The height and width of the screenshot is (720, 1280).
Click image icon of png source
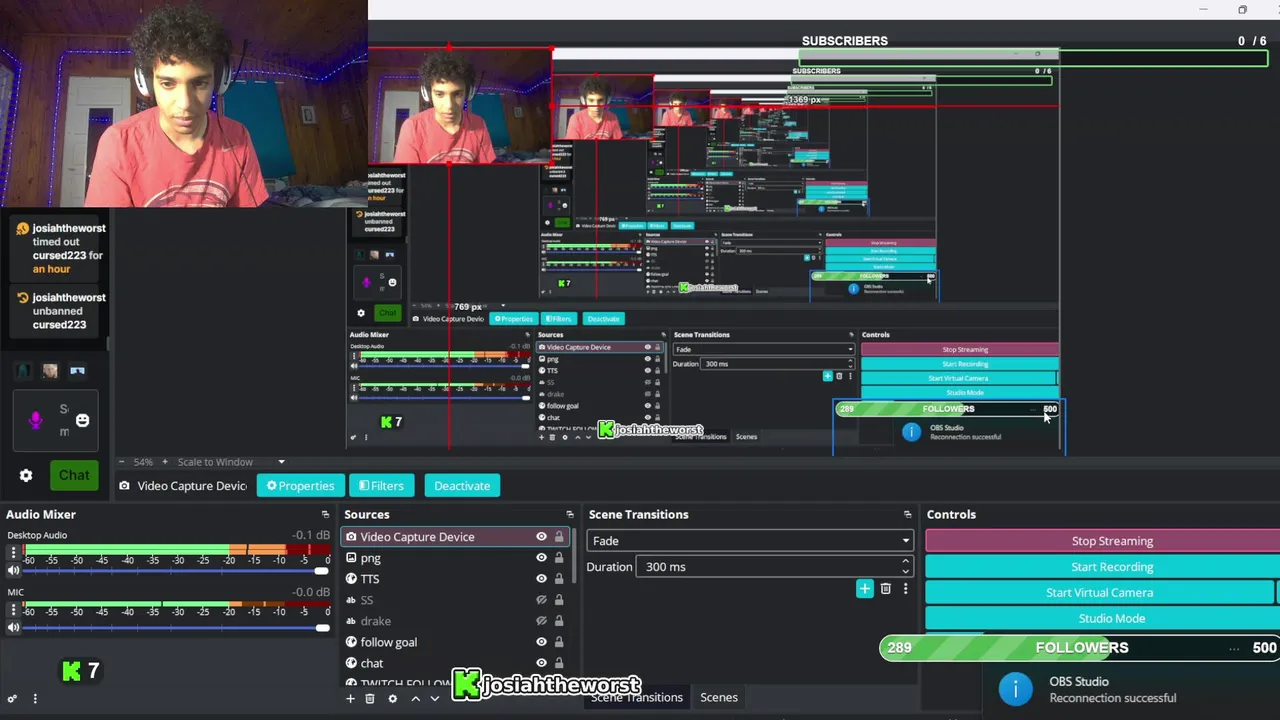pos(351,558)
